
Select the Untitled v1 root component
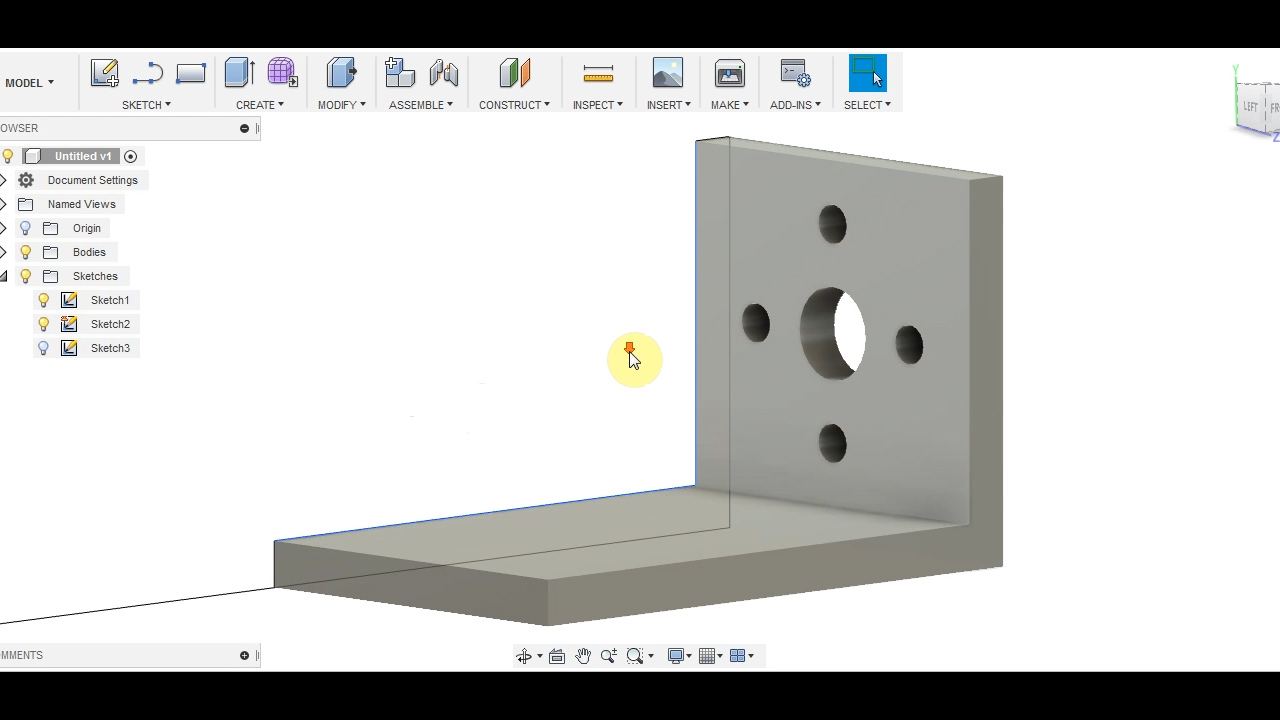click(83, 156)
